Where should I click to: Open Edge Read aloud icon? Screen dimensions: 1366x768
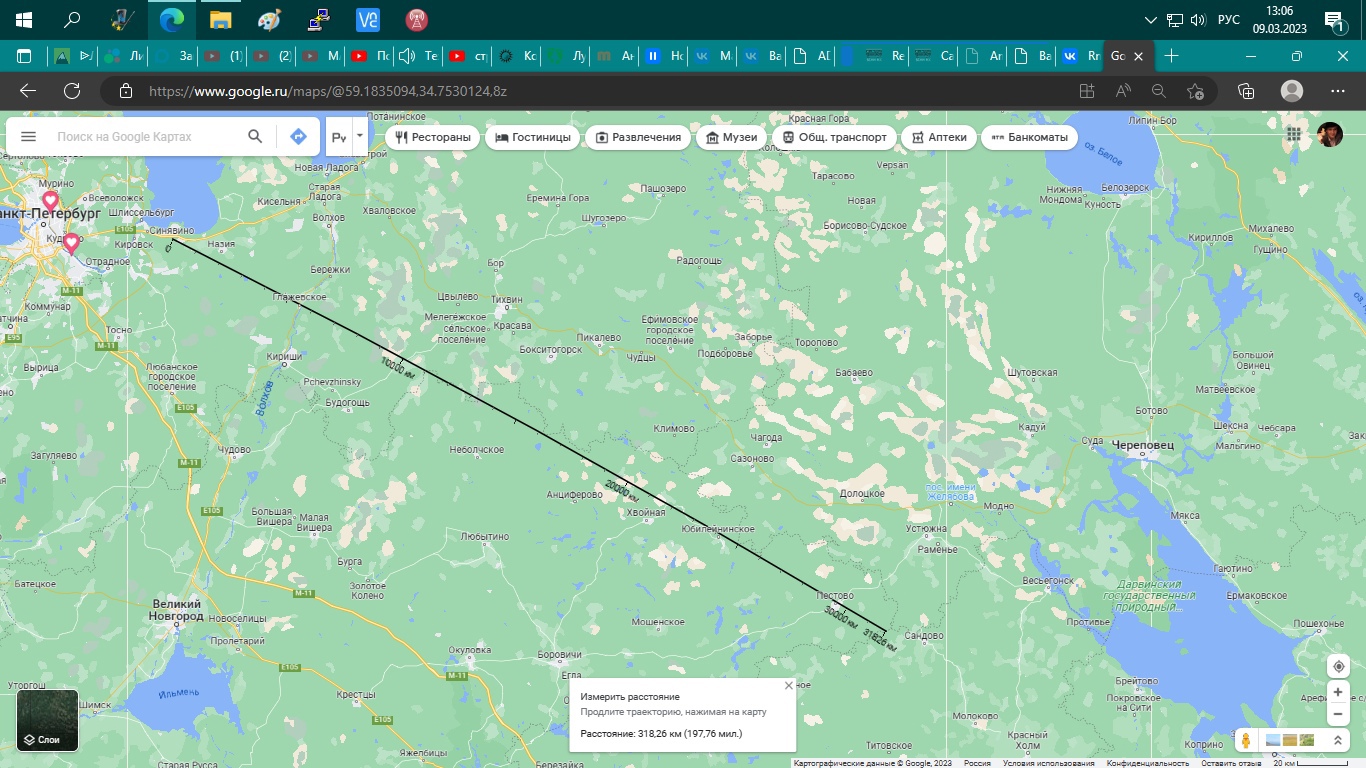point(1123,91)
